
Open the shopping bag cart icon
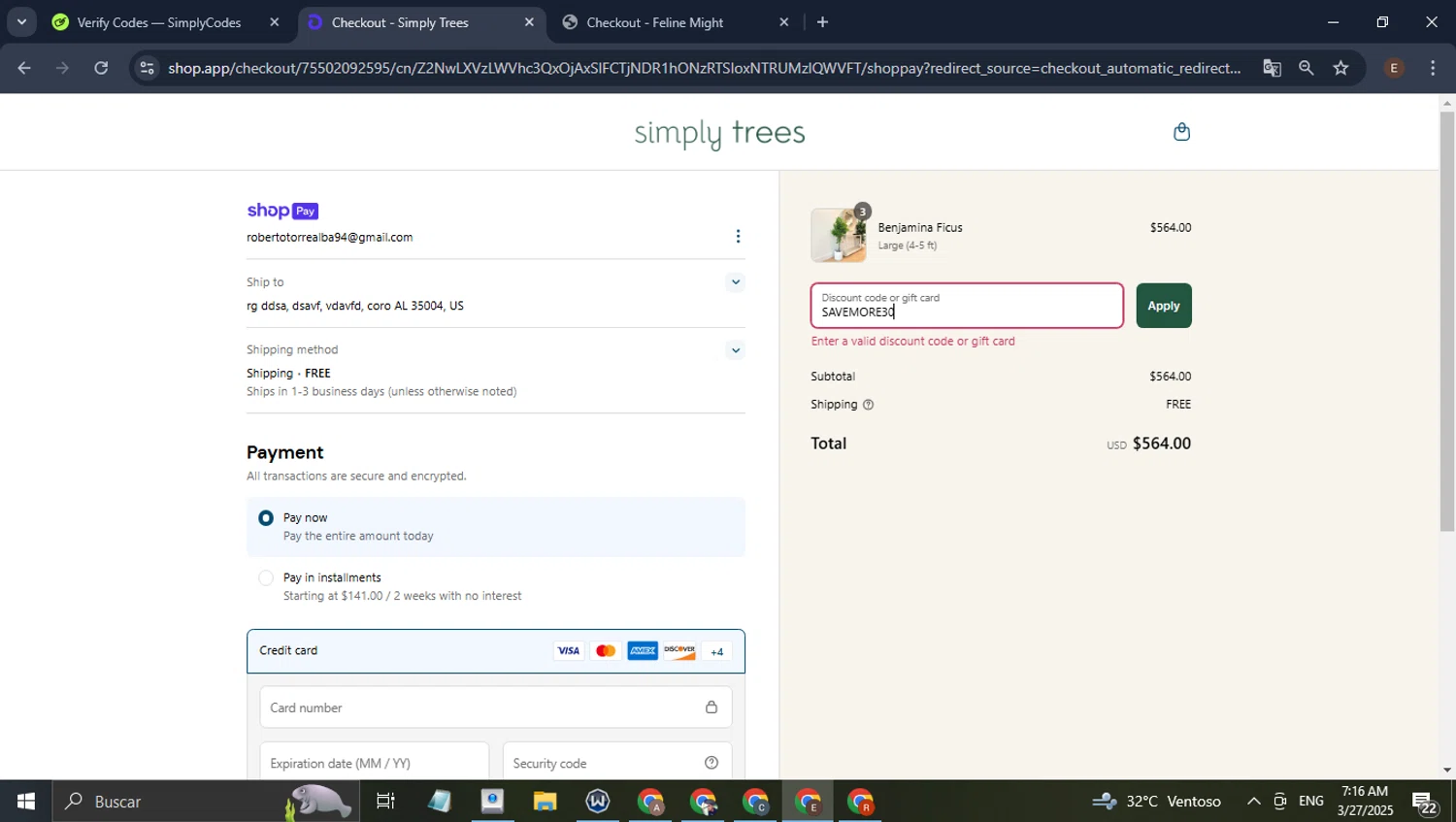click(x=1181, y=132)
